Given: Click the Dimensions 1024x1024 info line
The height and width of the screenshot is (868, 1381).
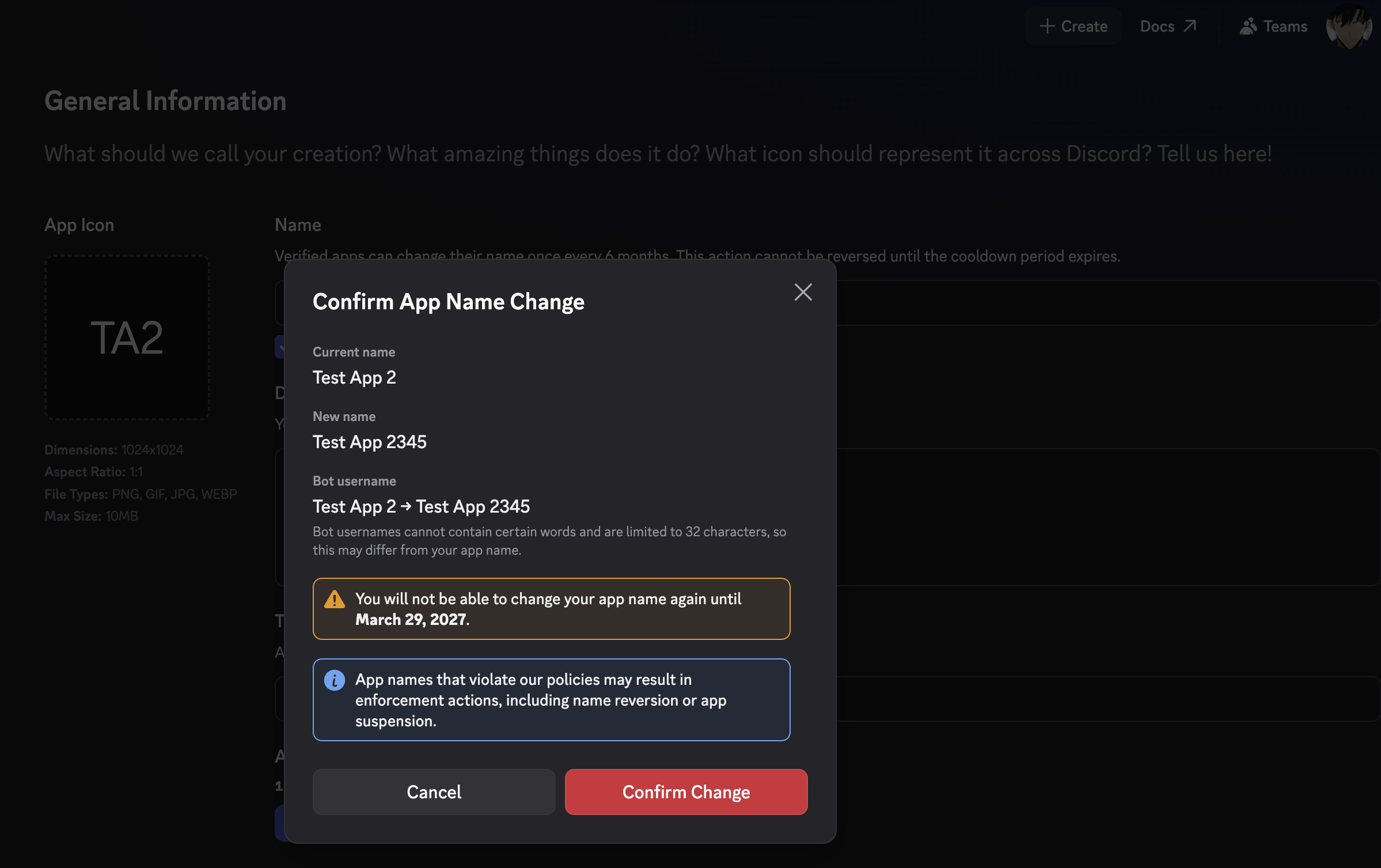Looking at the screenshot, I should [x=114, y=450].
